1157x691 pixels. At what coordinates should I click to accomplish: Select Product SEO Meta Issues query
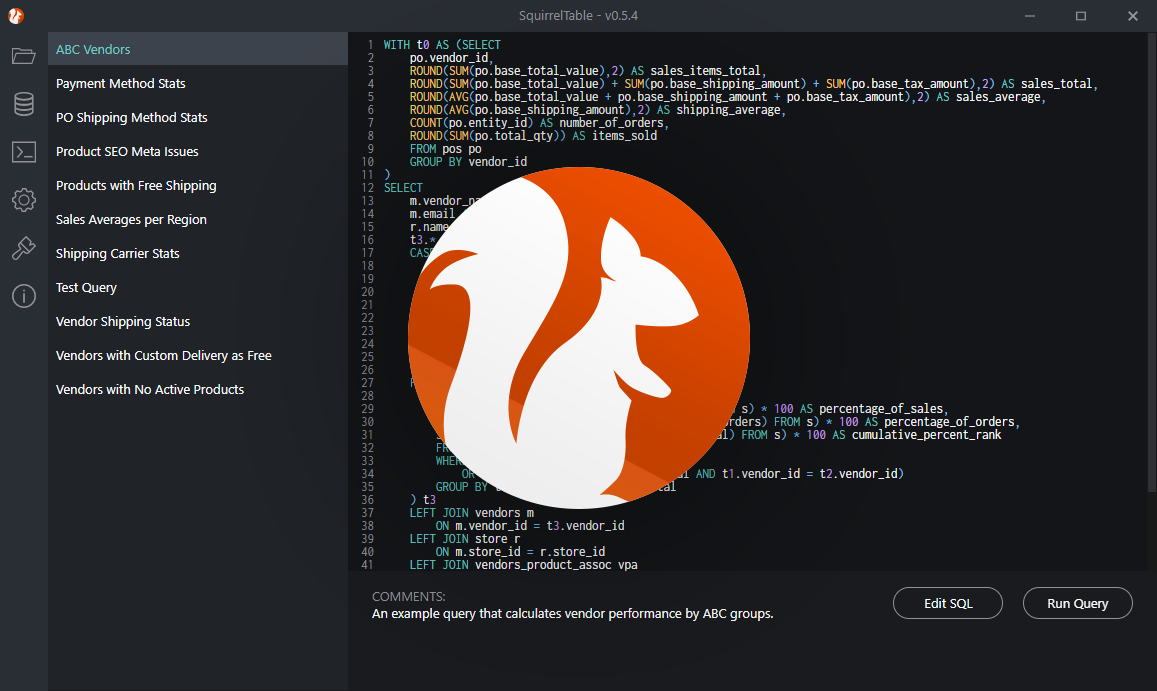click(x=198, y=151)
